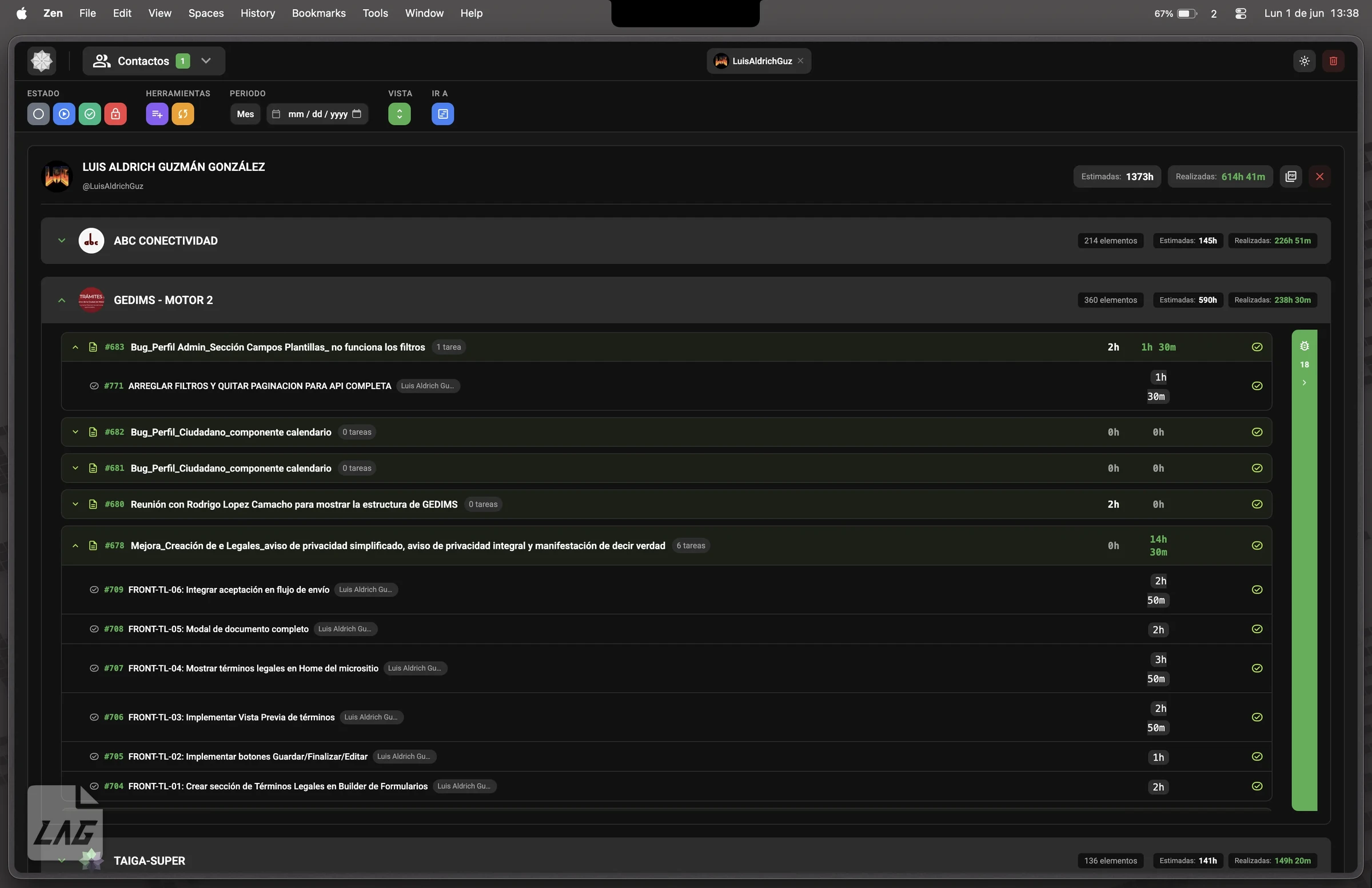
Task: Remove the LuisAldrichGuz filter chip
Action: (801, 61)
